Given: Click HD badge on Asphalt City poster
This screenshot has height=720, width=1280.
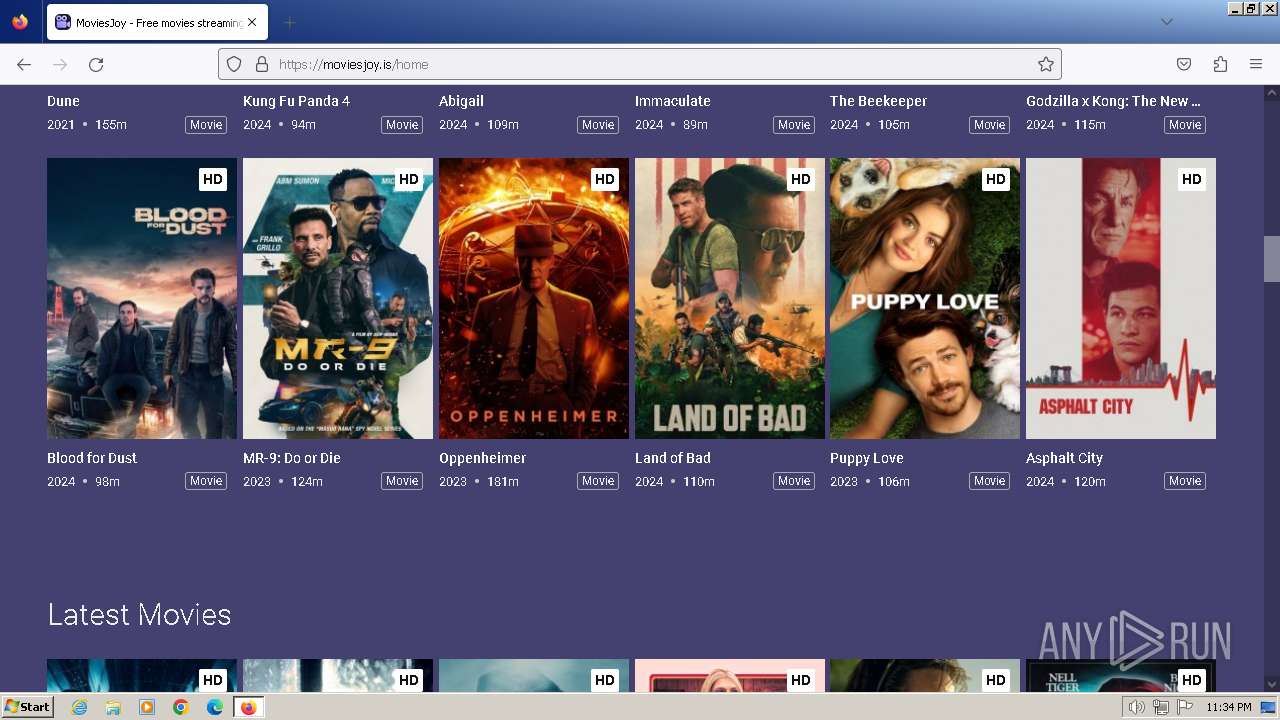Looking at the screenshot, I should pos(1191,179).
